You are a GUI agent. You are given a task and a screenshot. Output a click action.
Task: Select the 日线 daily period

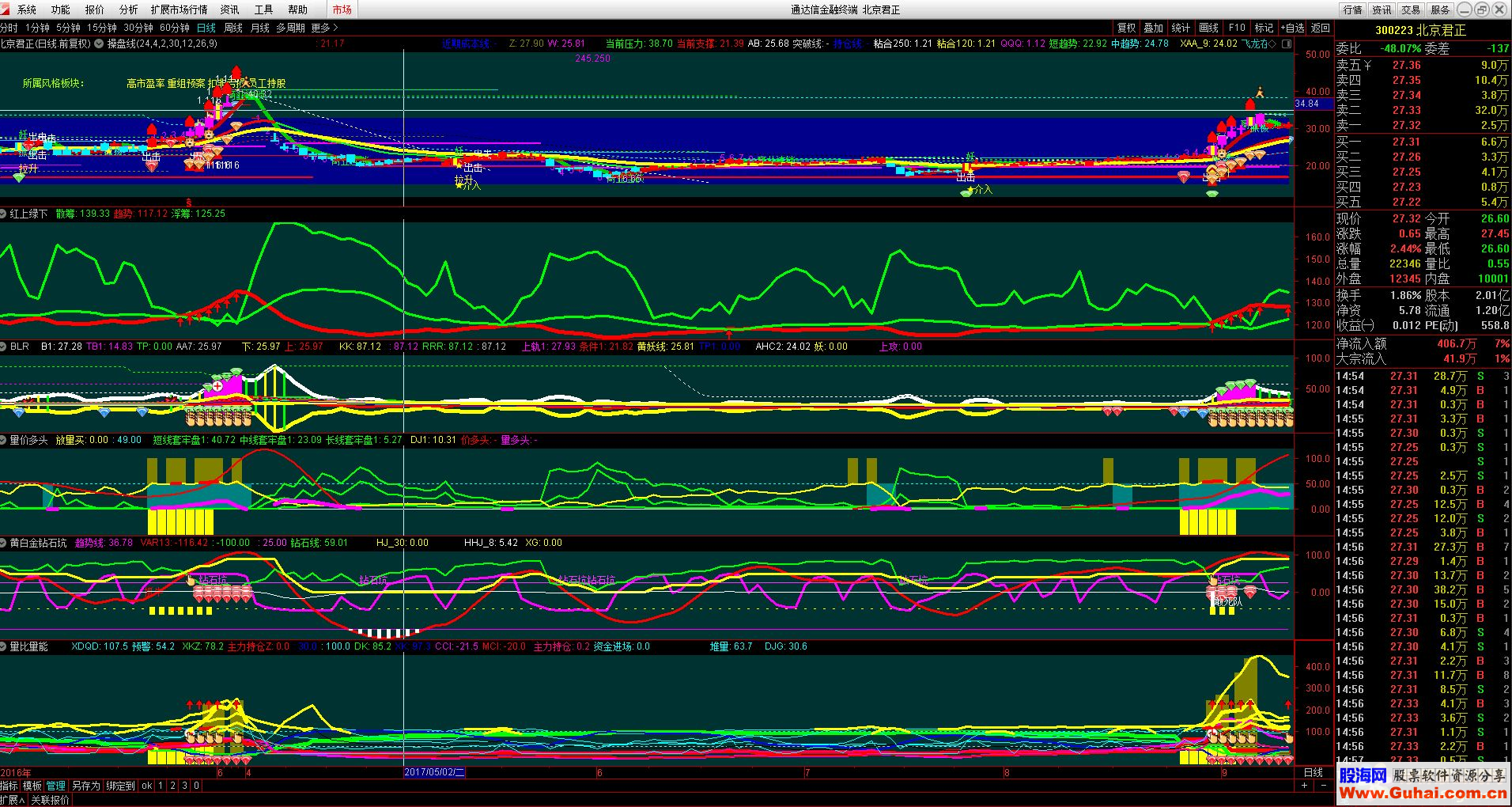206,28
